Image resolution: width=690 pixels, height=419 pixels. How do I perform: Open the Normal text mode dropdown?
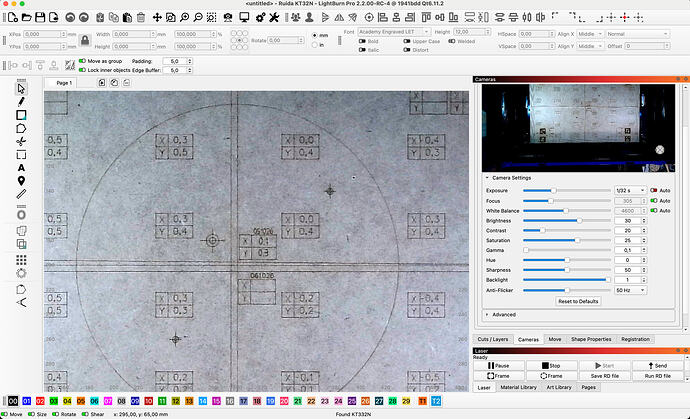point(638,34)
